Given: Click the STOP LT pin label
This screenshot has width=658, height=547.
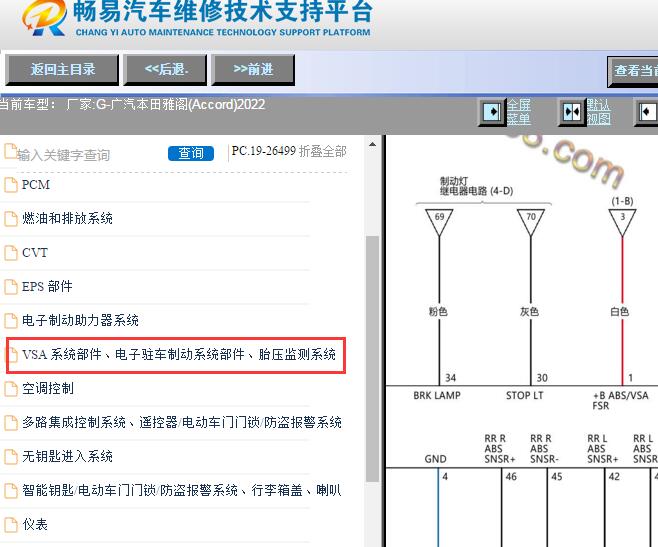Looking at the screenshot, I should tap(525, 395).
